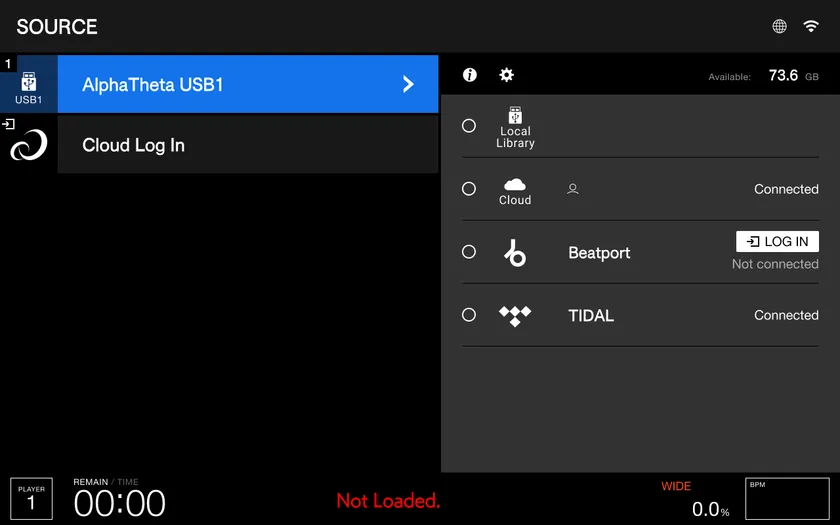Select the Local Library radio button
The image size is (840, 525).
(469, 125)
